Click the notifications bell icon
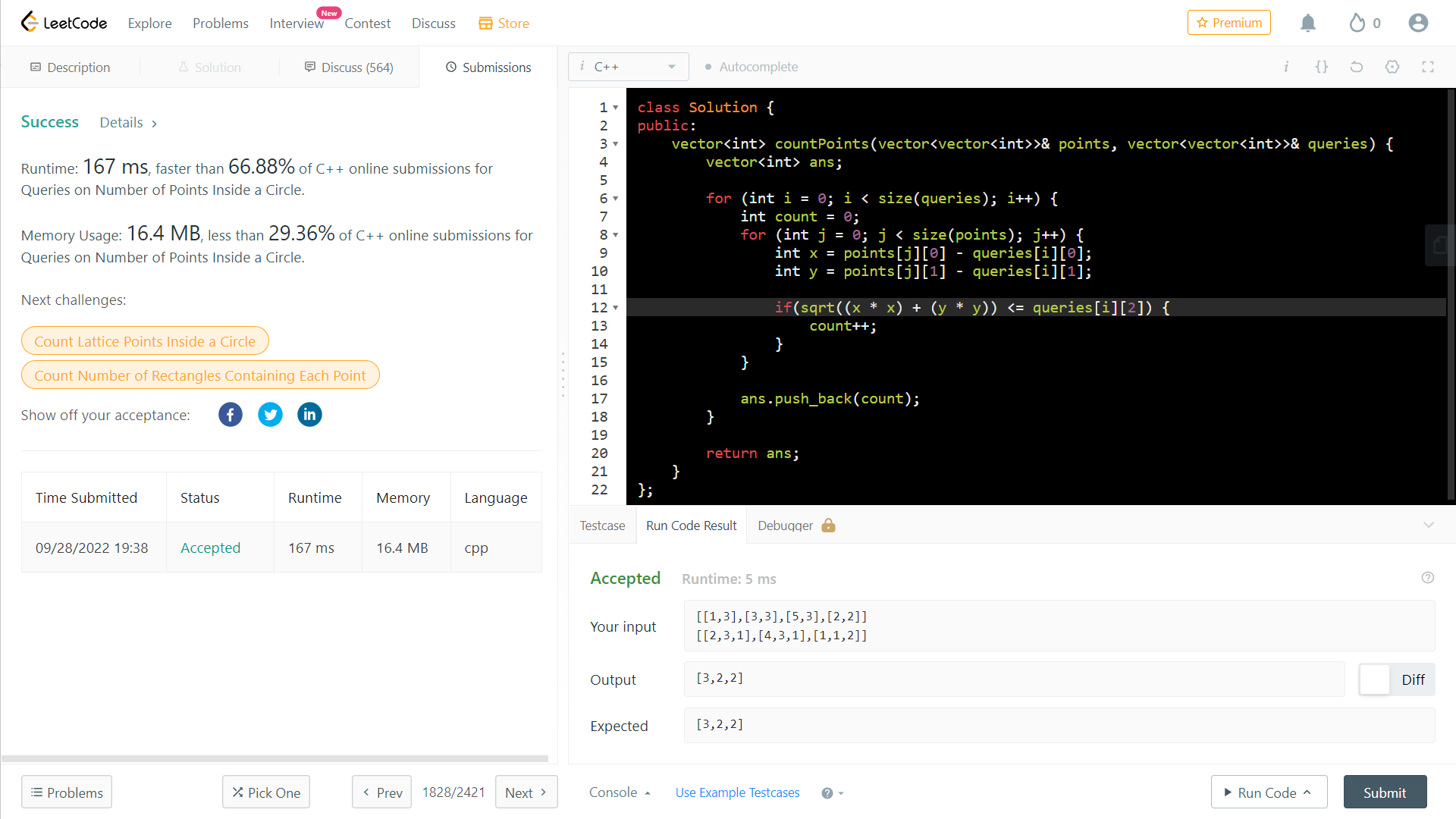The image size is (1456, 819). [1307, 24]
